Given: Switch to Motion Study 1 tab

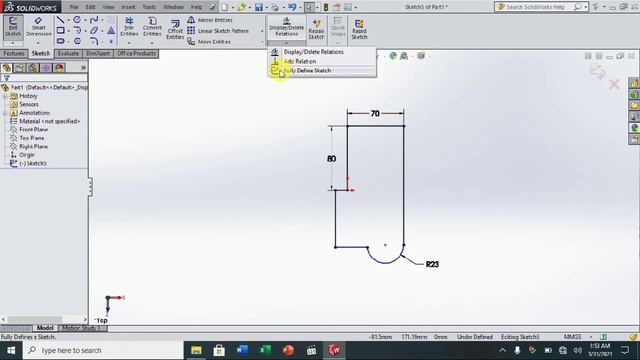Looking at the screenshot, I should click(83, 328).
